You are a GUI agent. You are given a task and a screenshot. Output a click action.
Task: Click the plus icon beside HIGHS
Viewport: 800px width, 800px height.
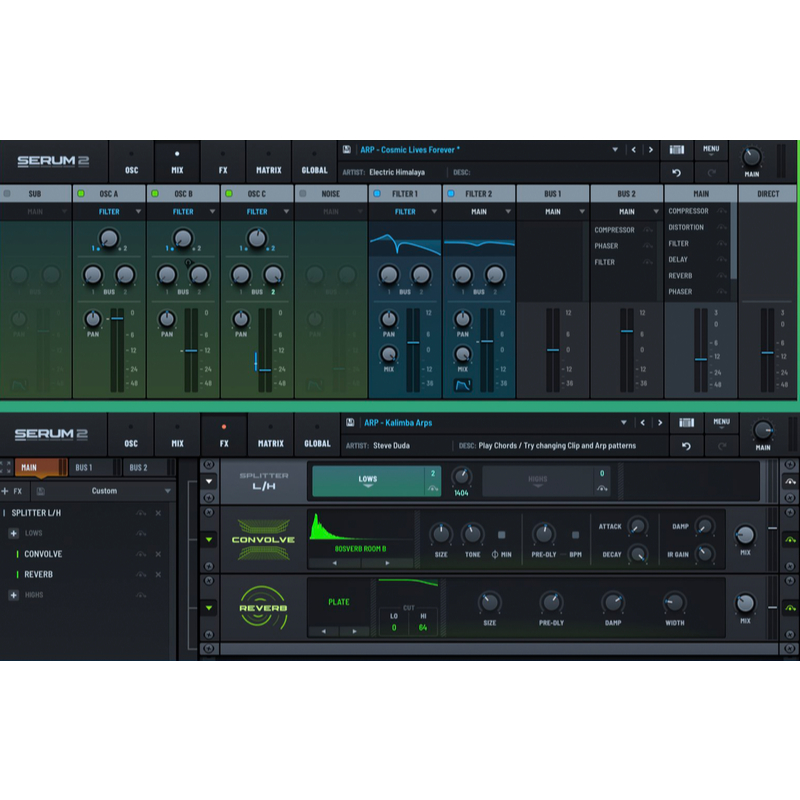[14, 595]
